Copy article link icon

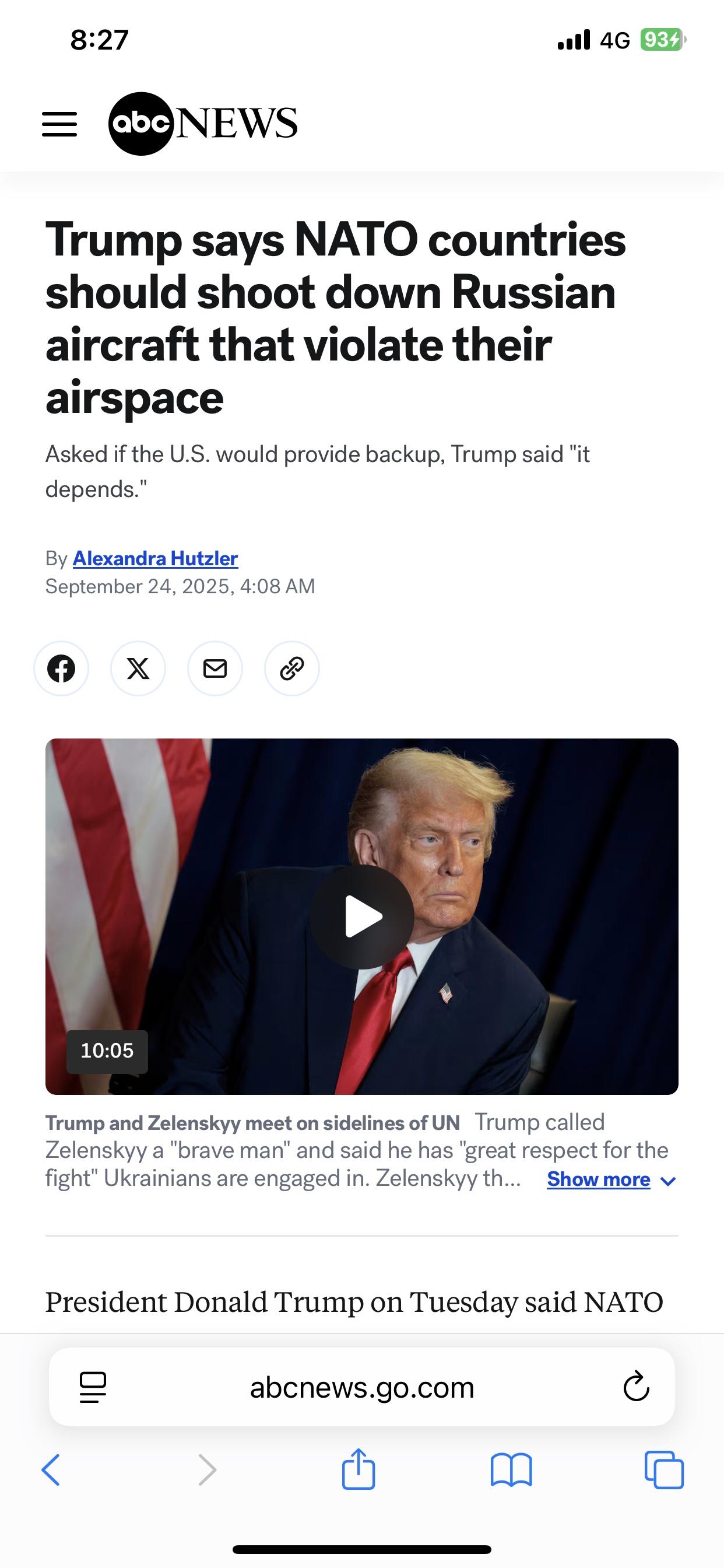[x=292, y=668]
